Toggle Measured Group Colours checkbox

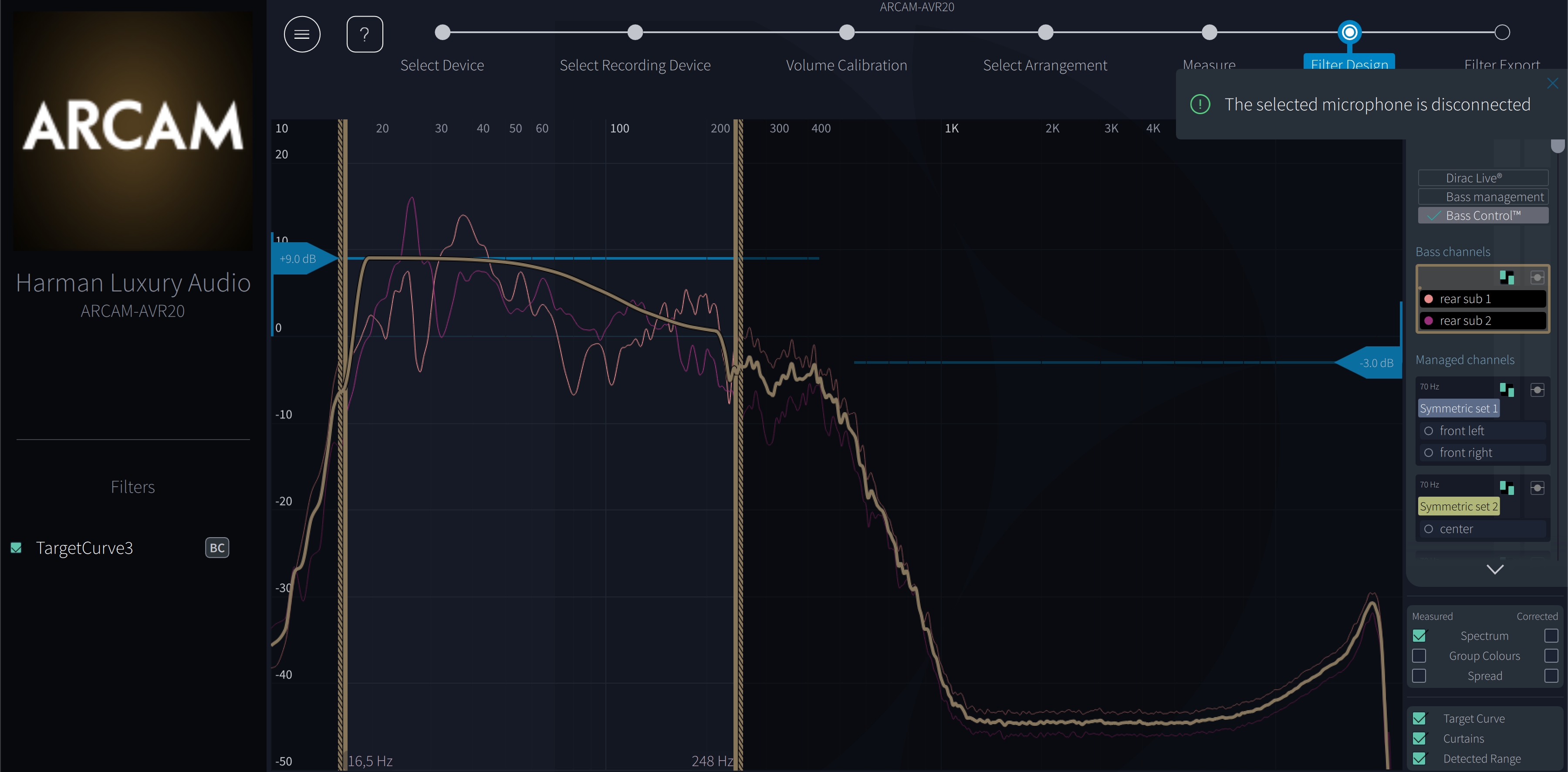click(1419, 656)
